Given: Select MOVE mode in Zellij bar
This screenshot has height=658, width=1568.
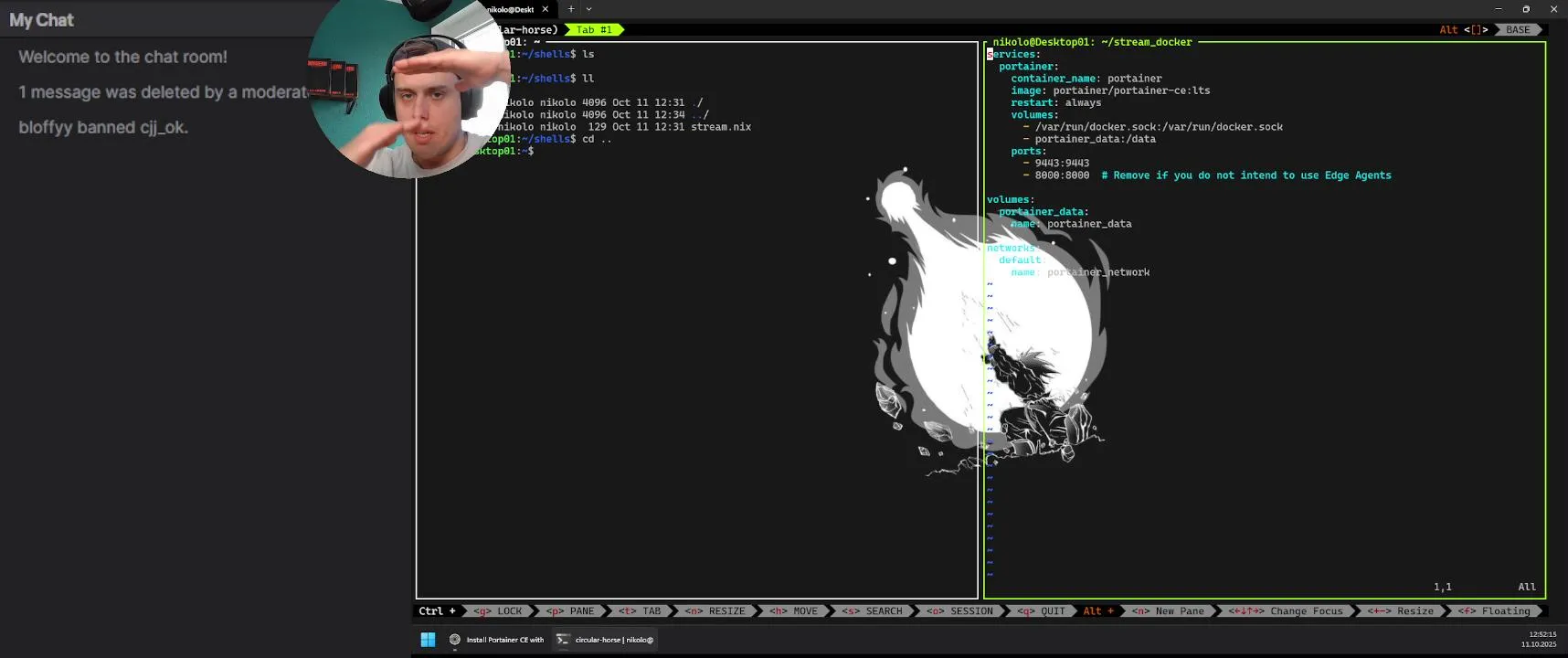Looking at the screenshot, I should pos(794,611).
